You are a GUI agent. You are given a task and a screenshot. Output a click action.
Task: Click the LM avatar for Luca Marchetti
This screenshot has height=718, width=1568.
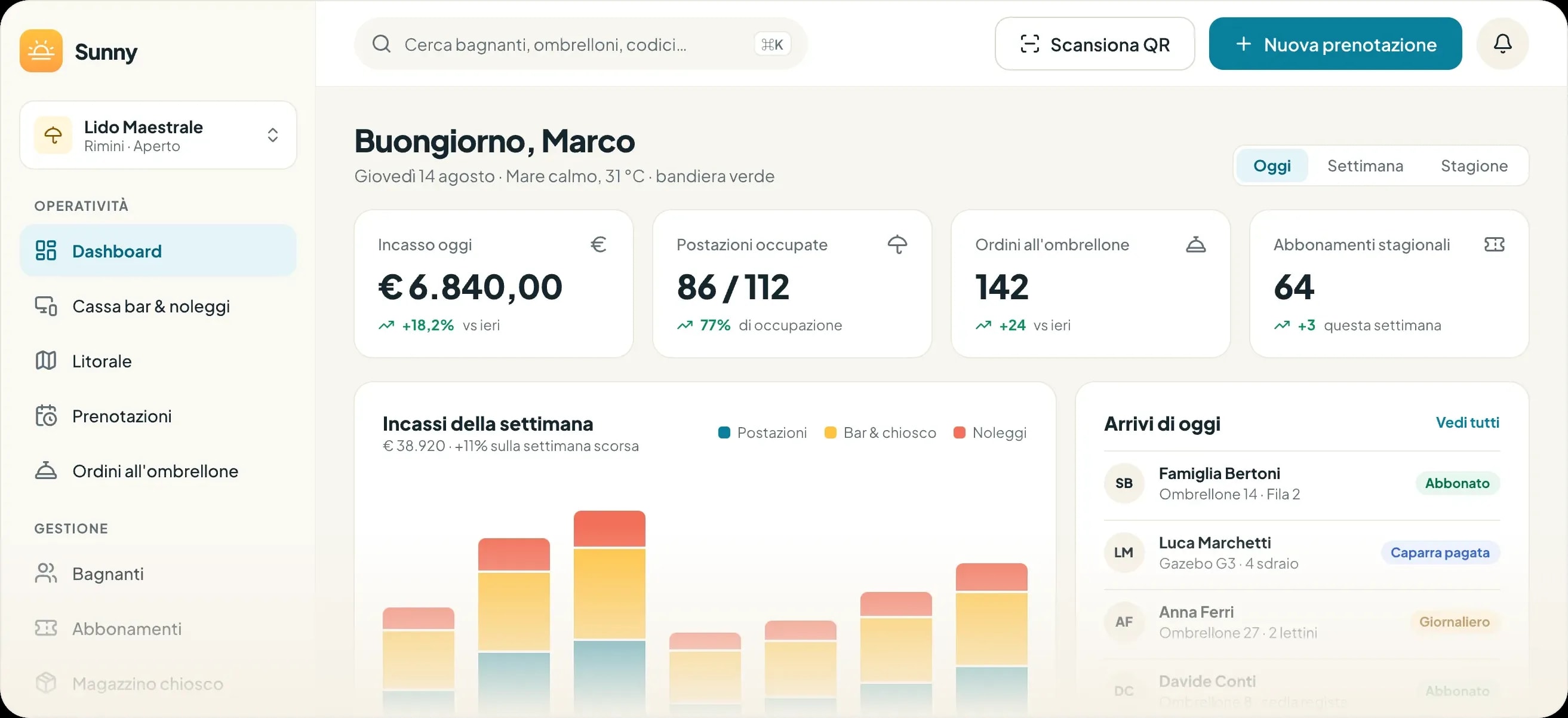click(1124, 553)
